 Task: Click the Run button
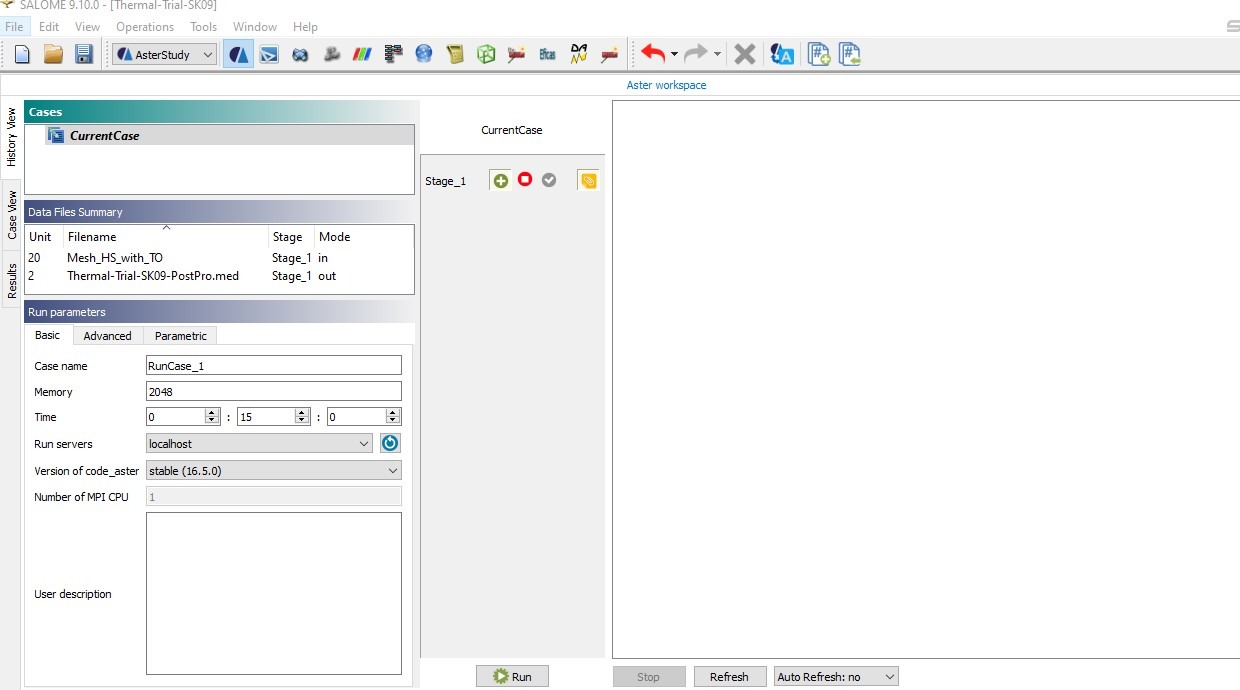tap(512, 677)
